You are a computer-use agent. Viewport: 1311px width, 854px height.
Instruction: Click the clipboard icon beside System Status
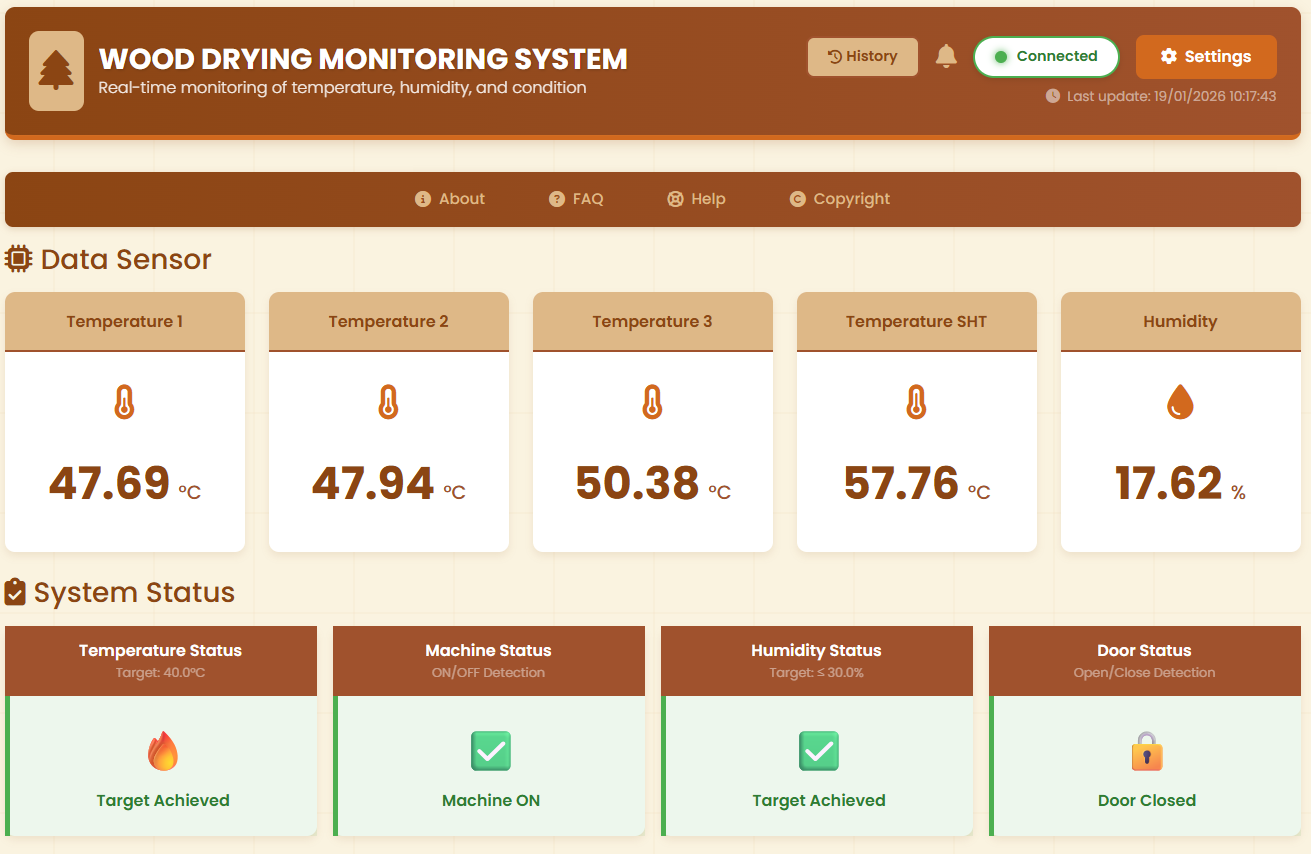(15, 592)
